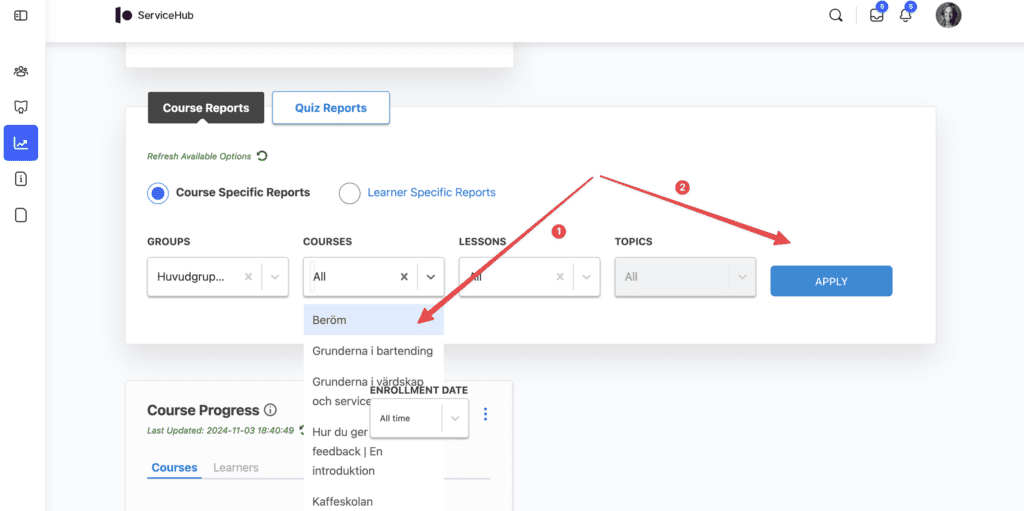1024x511 pixels.
Task: Open the inbox messages icon
Action: (x=876, y=16)
